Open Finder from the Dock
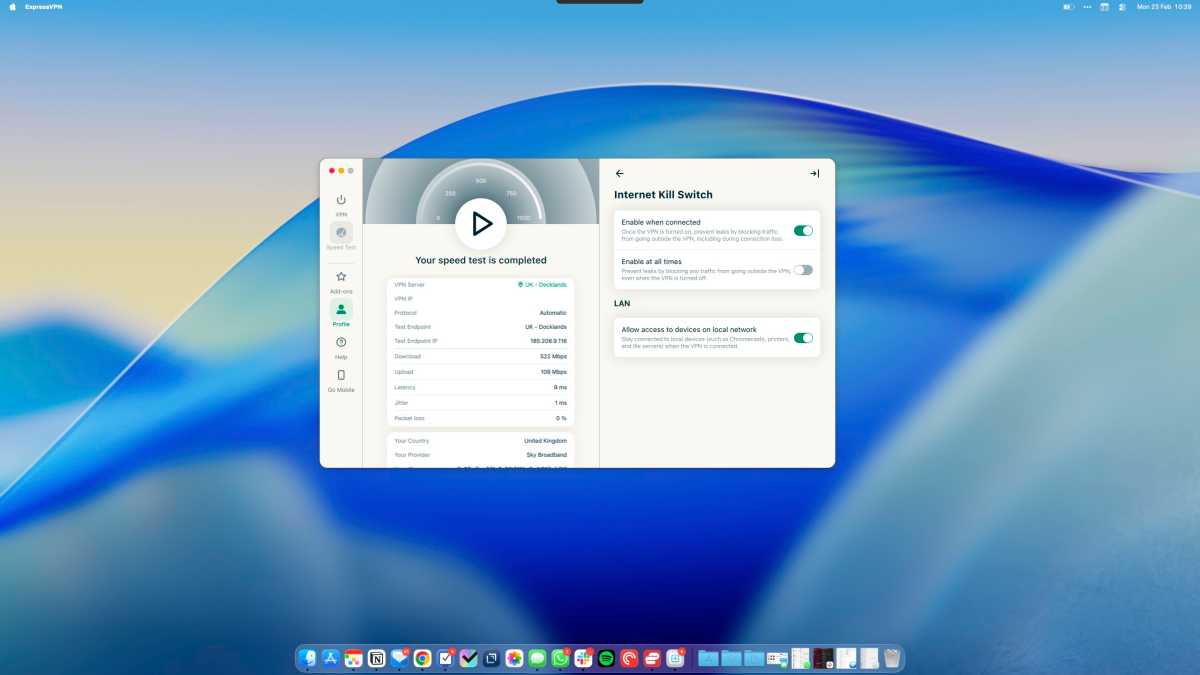 (307, 658)
